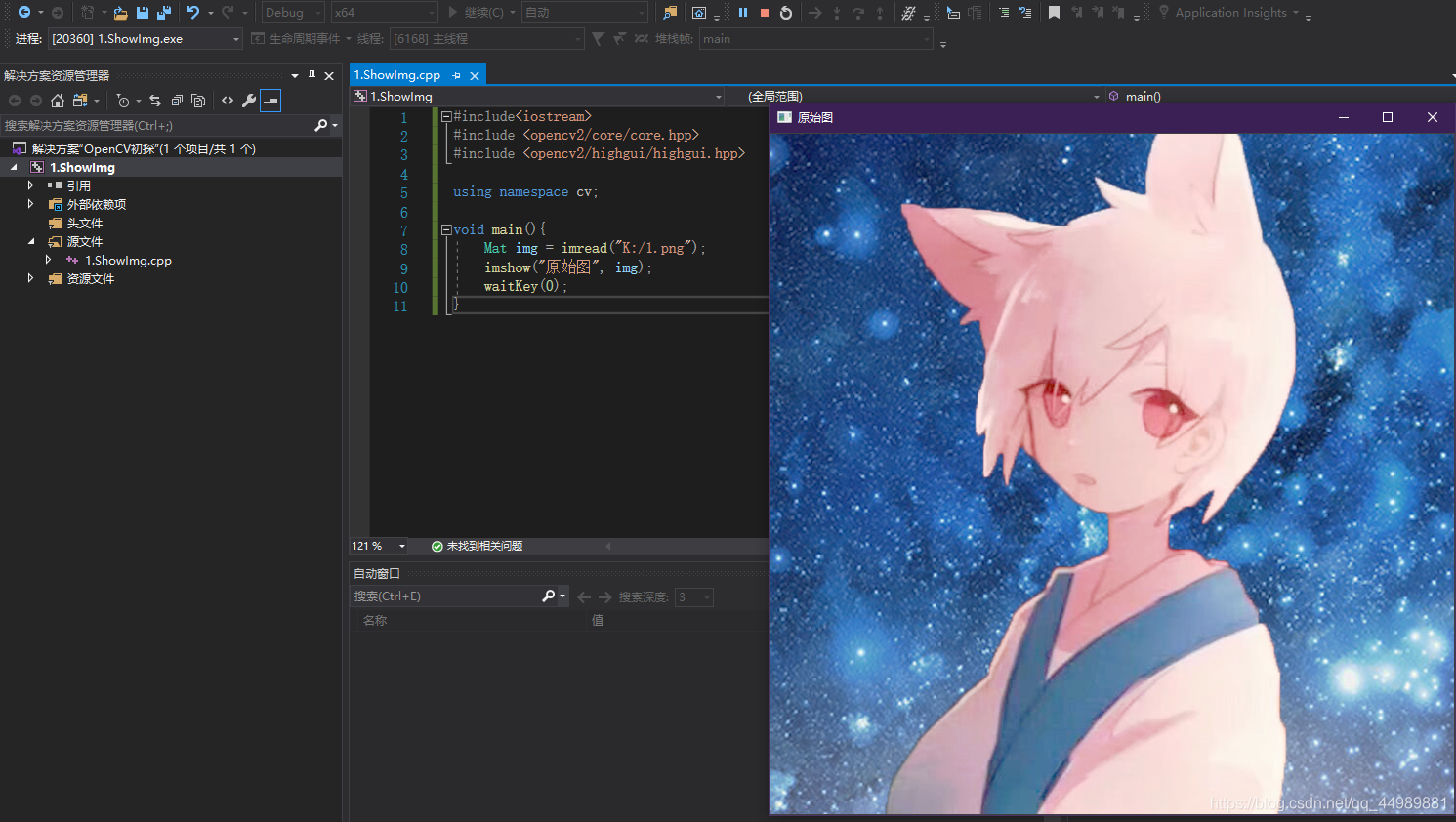Collapse the void main() code block
The width and height of the screenshot is (1456, 822).
(x=446, y=230)
